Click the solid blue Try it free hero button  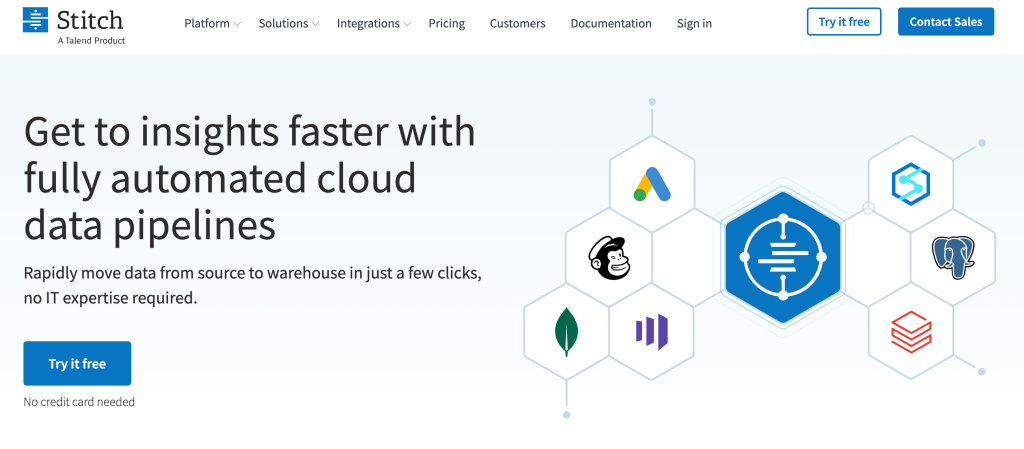pyautogui.click(x=77, y=364)
